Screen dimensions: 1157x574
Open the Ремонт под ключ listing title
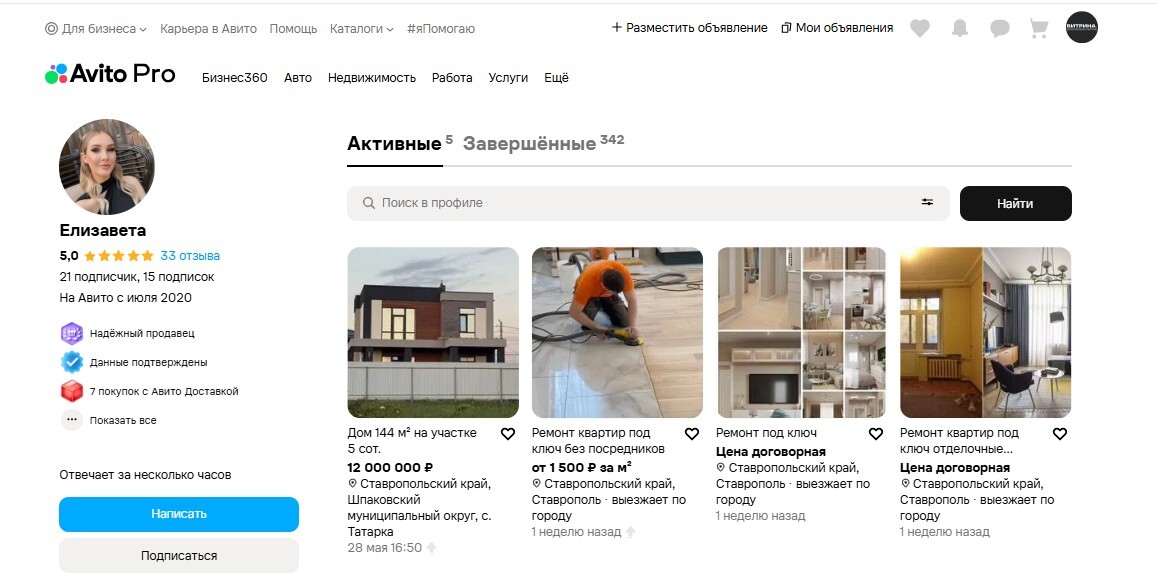click(767, 433)
